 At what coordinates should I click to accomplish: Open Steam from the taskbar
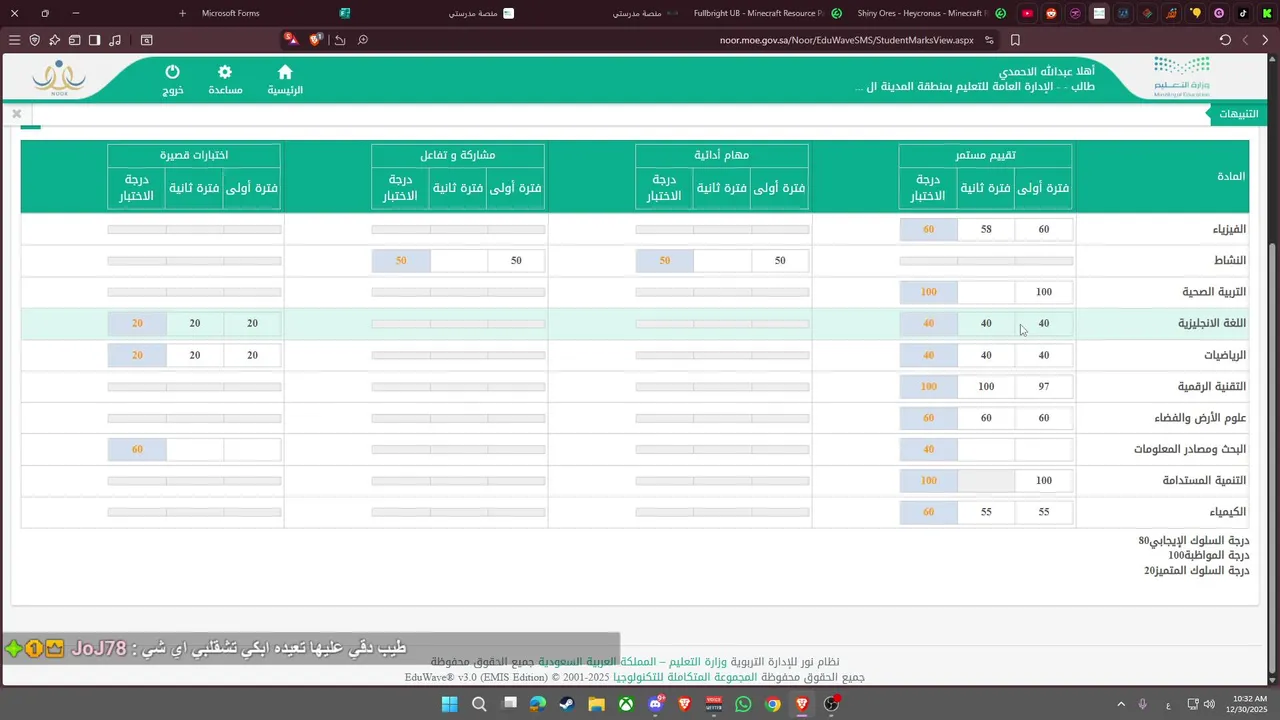pos(567,704)
